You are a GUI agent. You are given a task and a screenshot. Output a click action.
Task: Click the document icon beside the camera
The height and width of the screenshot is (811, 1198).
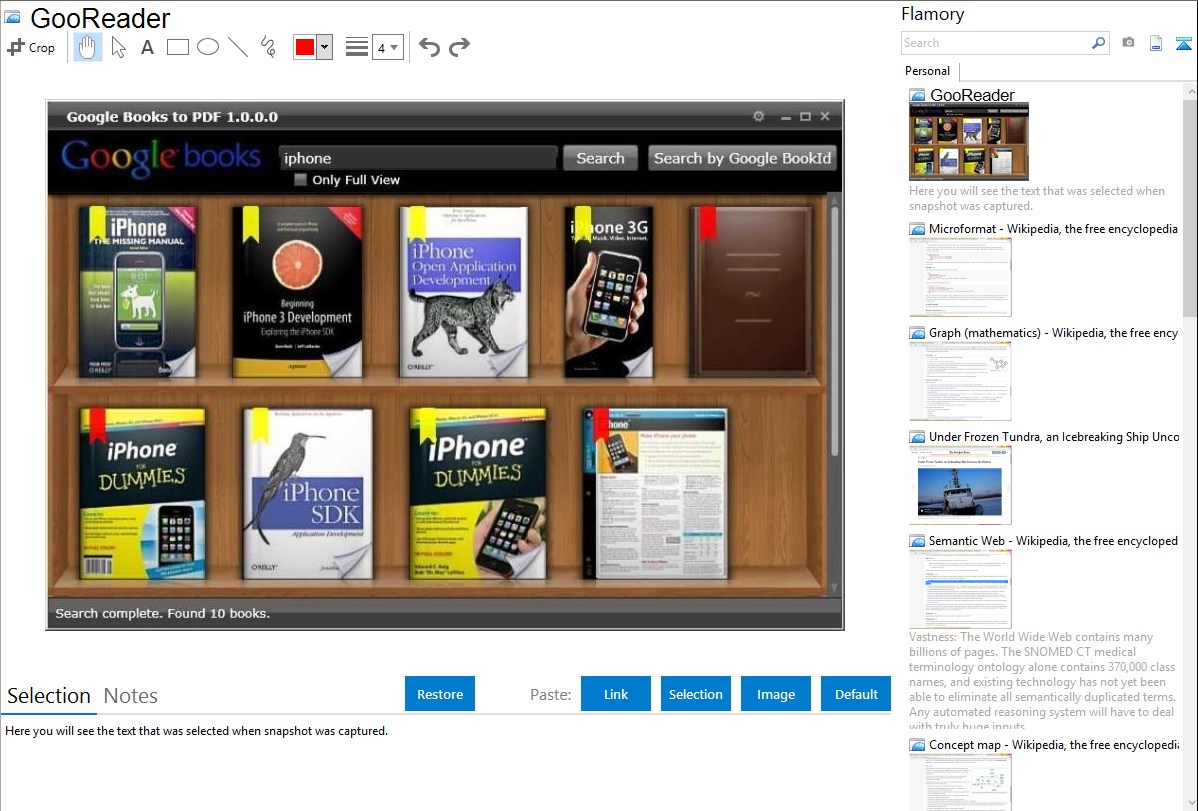[x=1156, y=43]
